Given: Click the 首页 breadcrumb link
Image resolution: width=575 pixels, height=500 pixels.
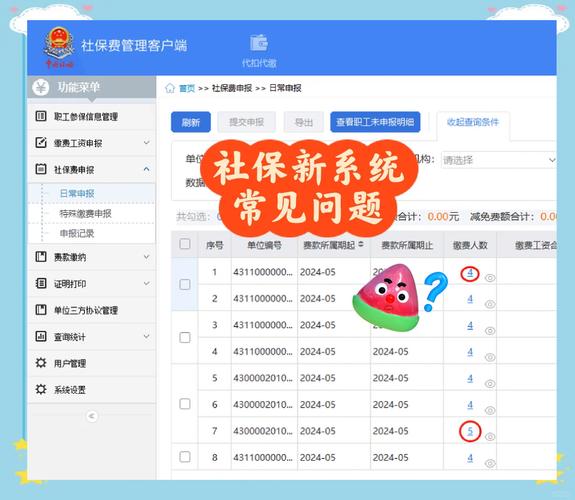Looking at the screenshot, I should pyautogui.click(x=187, y=88).
